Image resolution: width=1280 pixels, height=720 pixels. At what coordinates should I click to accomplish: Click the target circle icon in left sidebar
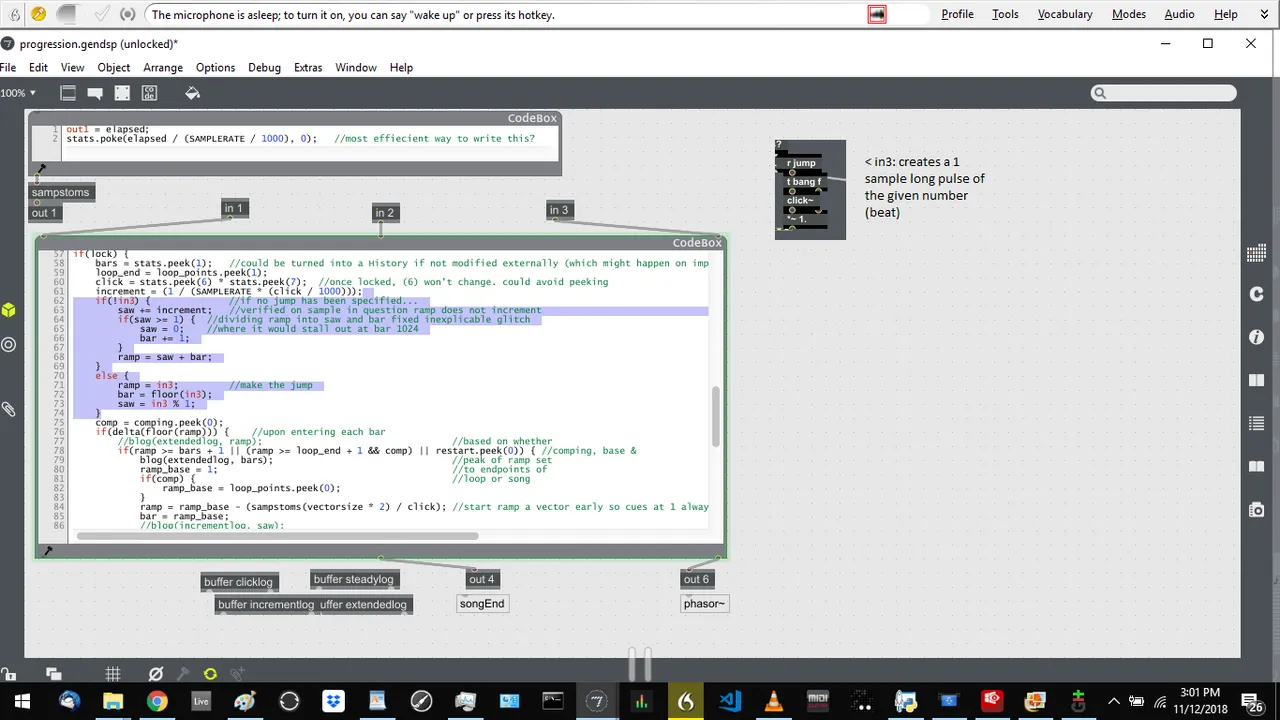click(x=8, y=344)
